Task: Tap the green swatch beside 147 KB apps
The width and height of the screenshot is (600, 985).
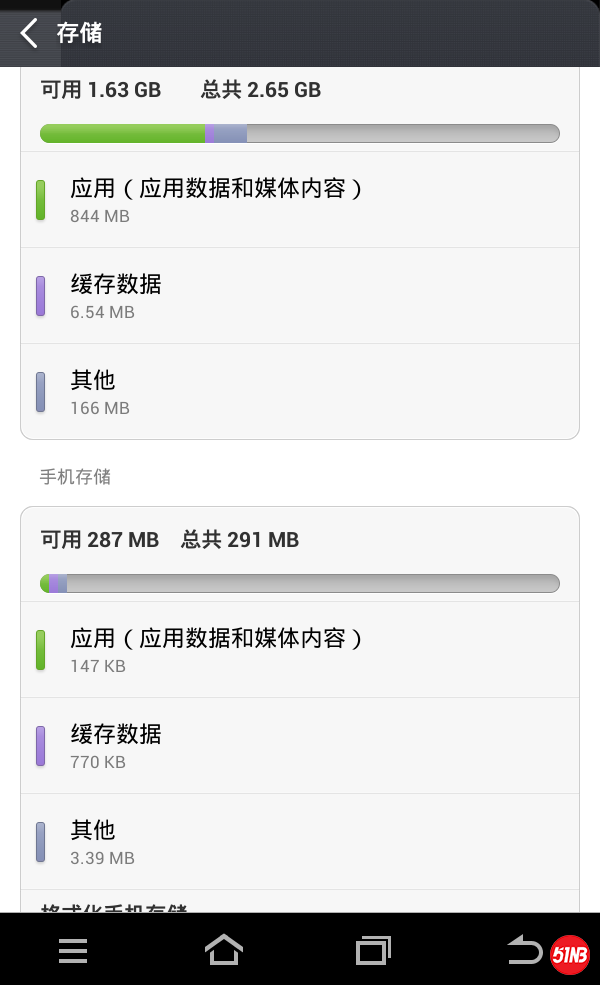Action: click(x=41, y=650)
